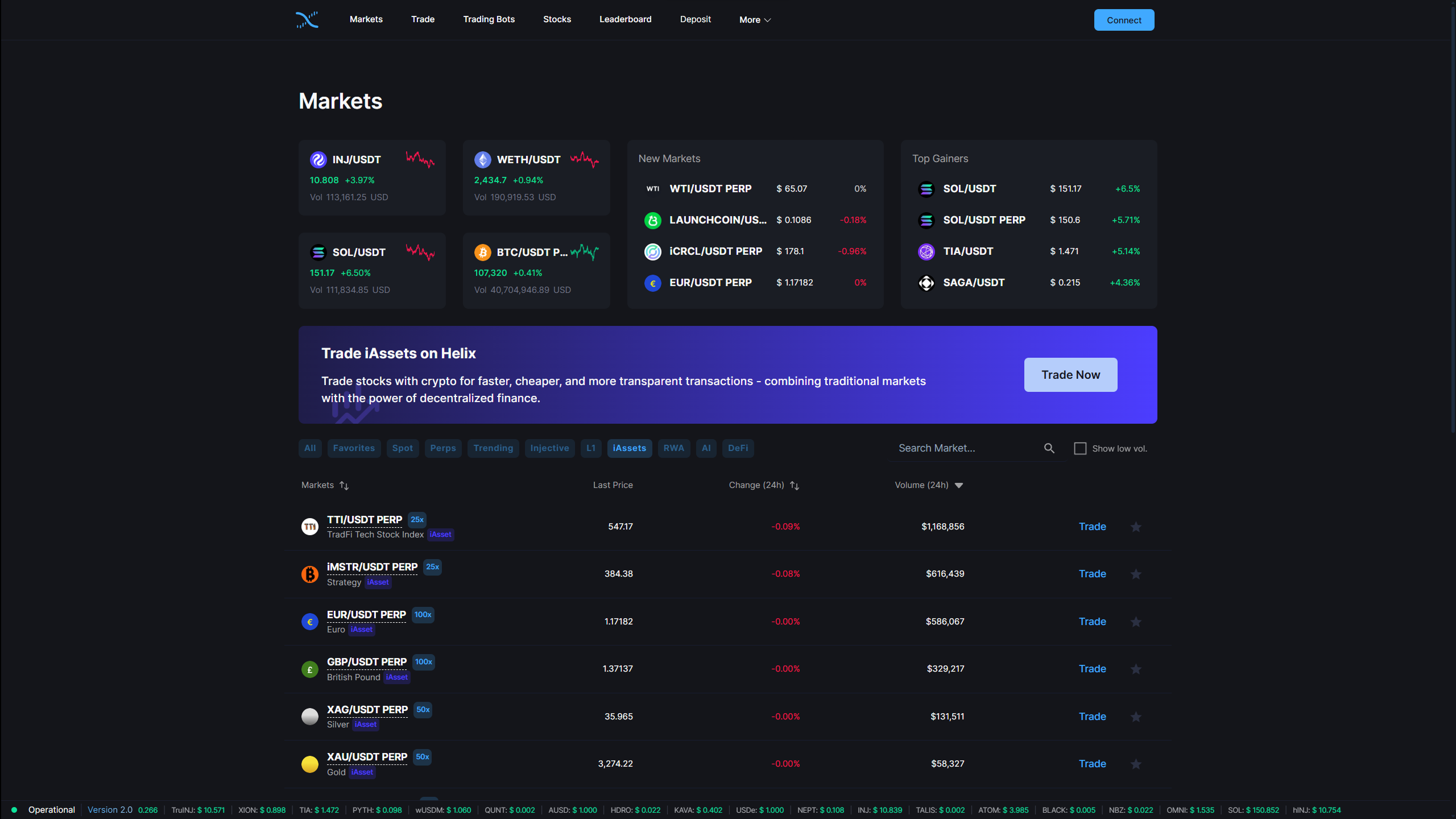Sort the Change (24h) column
The image size is (1456, 819).
point(795,485)
